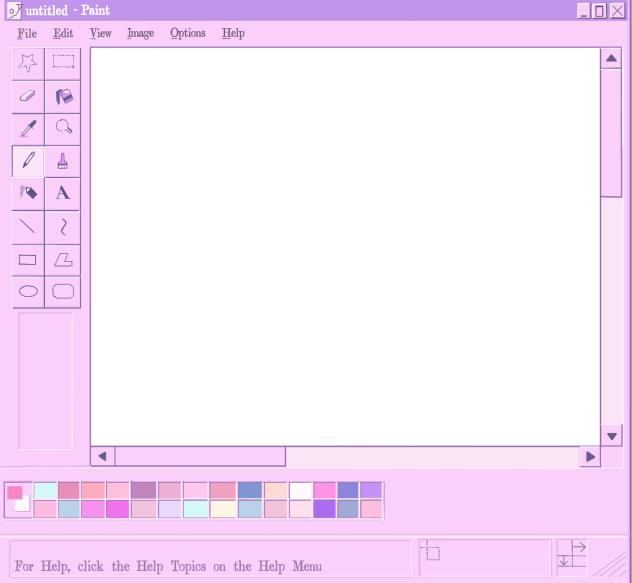Open the Edit menu
The height and width of the screenshot is (583, 632).
click(x=63, y=33)
